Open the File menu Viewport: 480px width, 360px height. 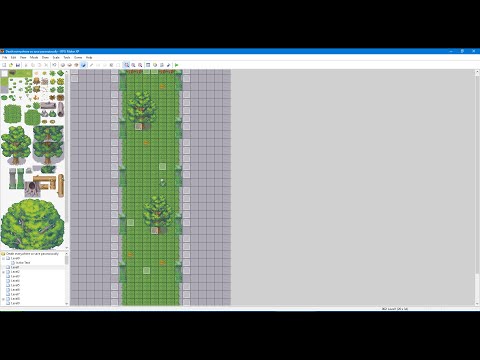point(5,57)
